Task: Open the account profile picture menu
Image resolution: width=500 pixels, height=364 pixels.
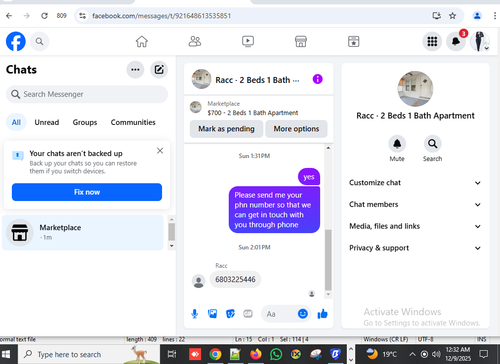Action: [479, 41]
